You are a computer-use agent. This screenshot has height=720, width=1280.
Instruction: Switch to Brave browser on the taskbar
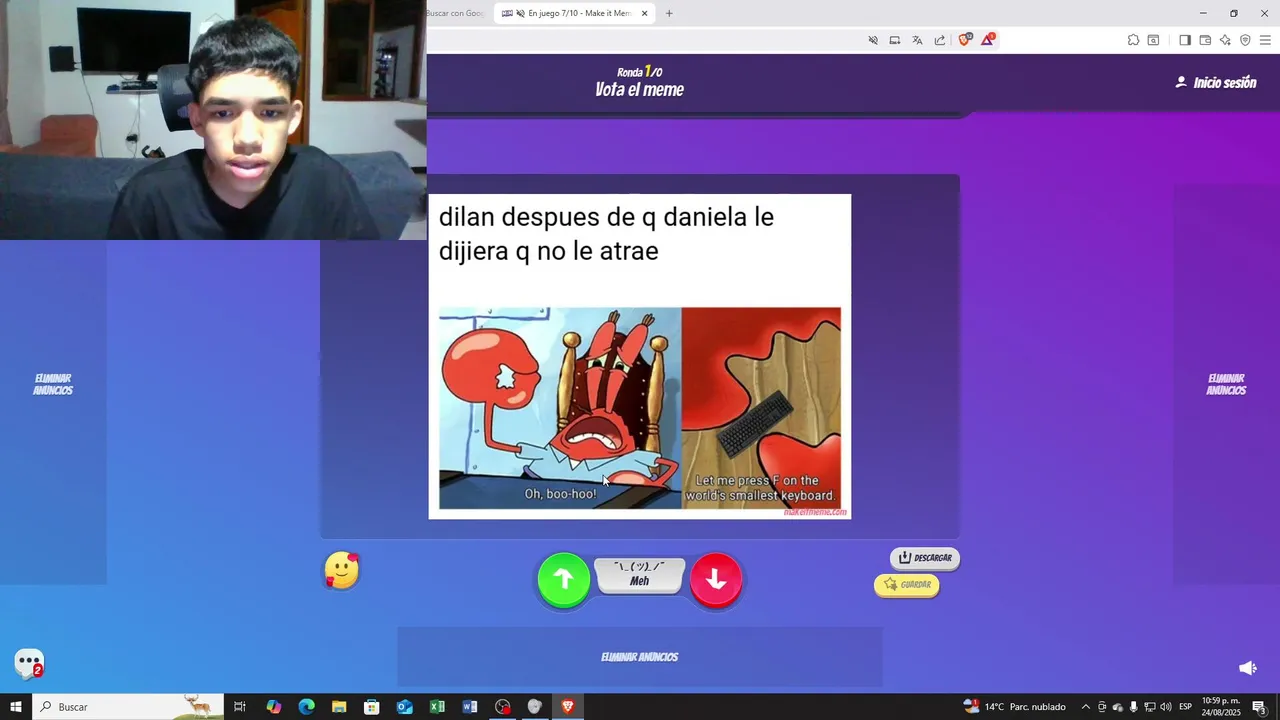pos(568,707)
